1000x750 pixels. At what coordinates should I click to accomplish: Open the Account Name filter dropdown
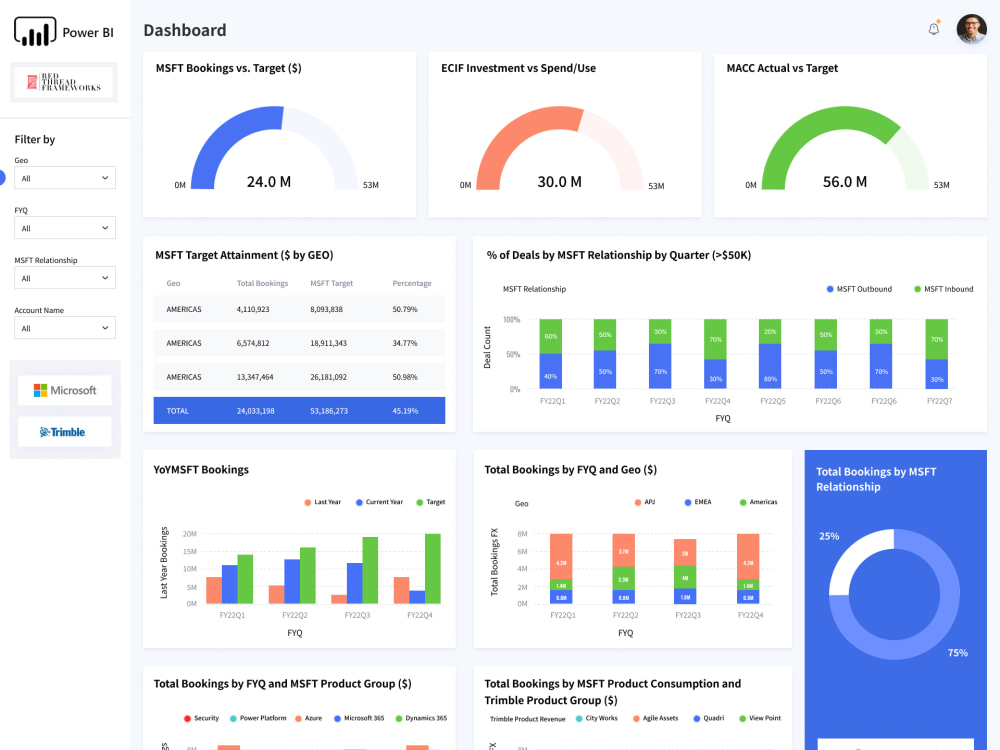[65, 328]
